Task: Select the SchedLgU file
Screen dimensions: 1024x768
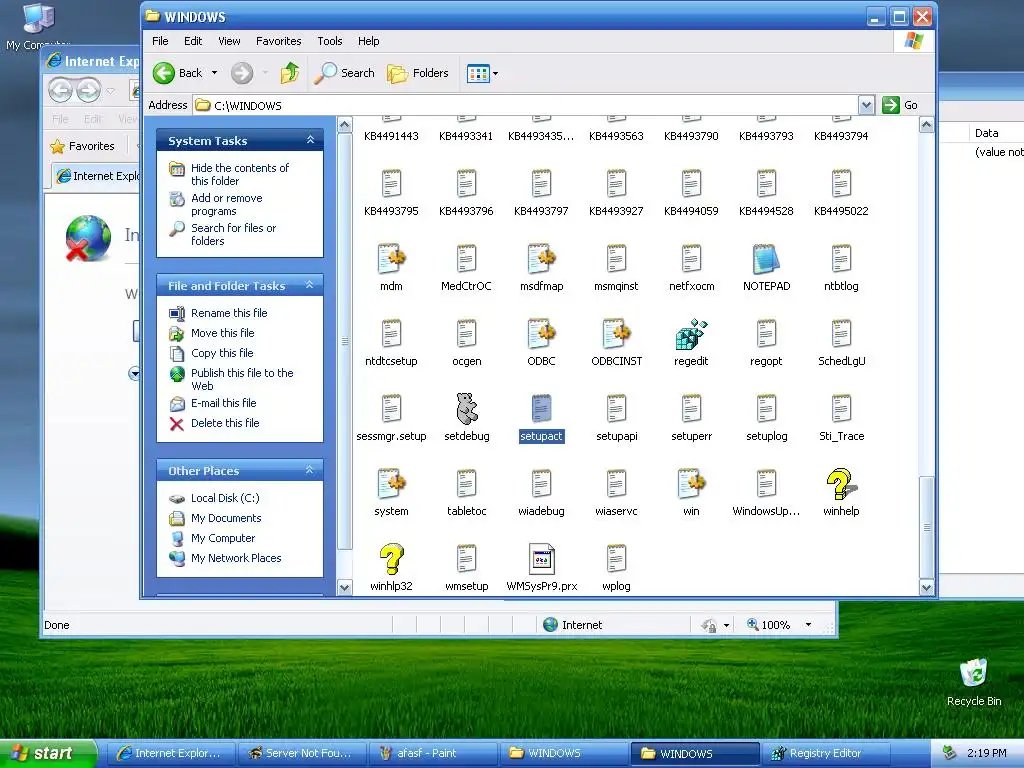Action: pos(841,343)
